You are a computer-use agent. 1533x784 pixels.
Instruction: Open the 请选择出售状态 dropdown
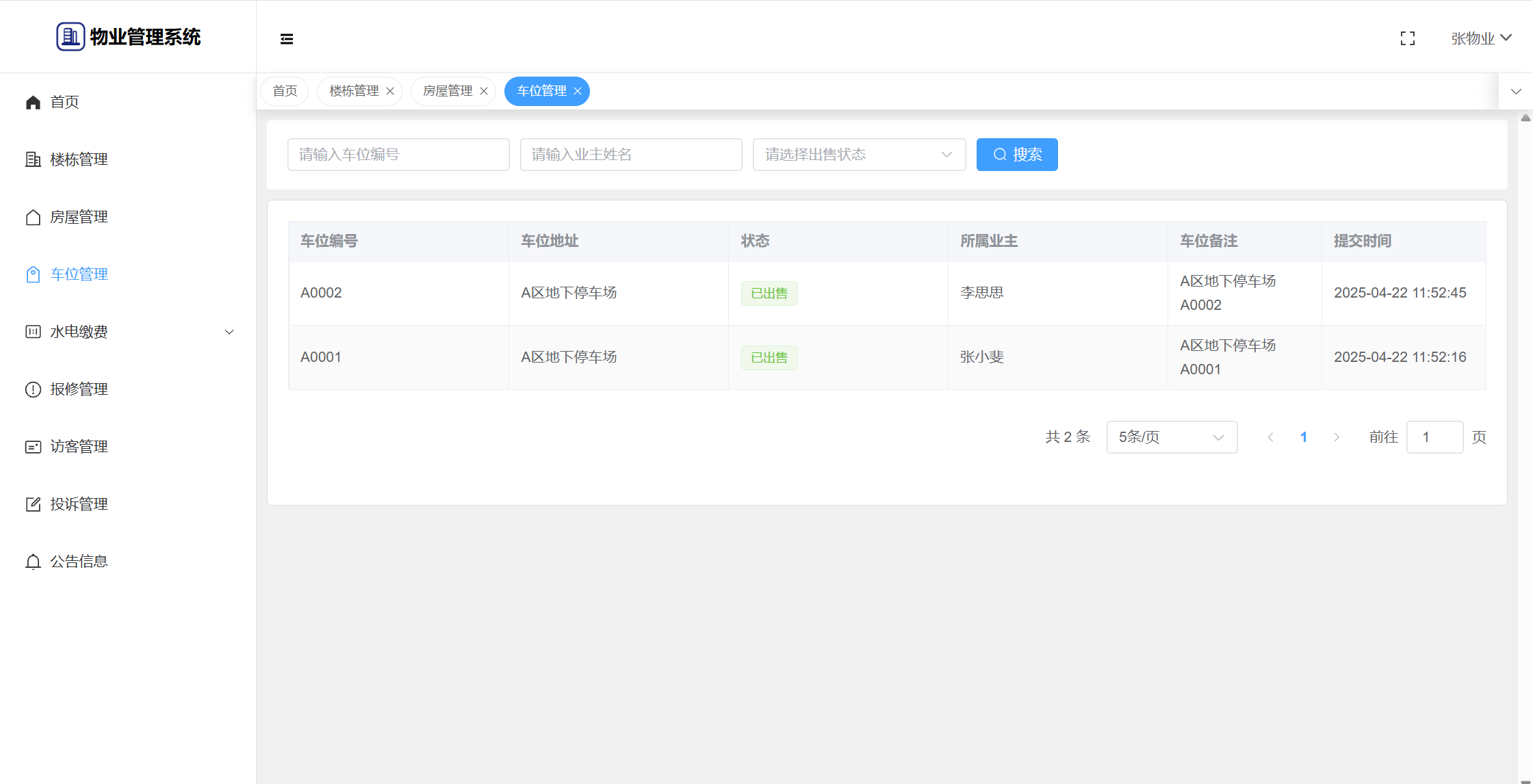pos(858,155)
